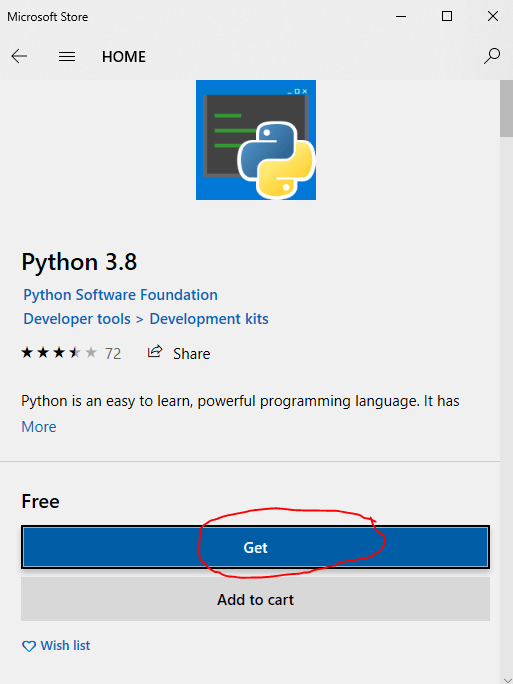Open the Python Software Foundation publisher link
Viewport: 513px width, 684px height.
pos(120,295)
